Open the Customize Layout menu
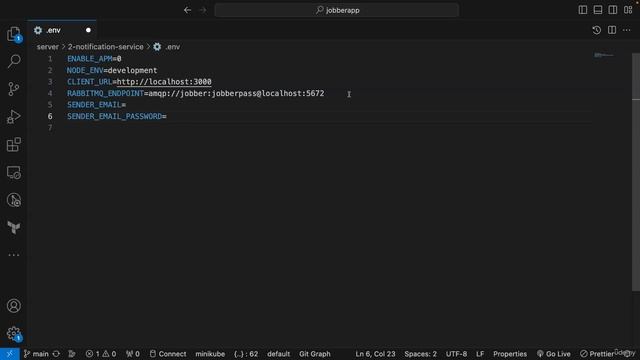 click(628, 10)
